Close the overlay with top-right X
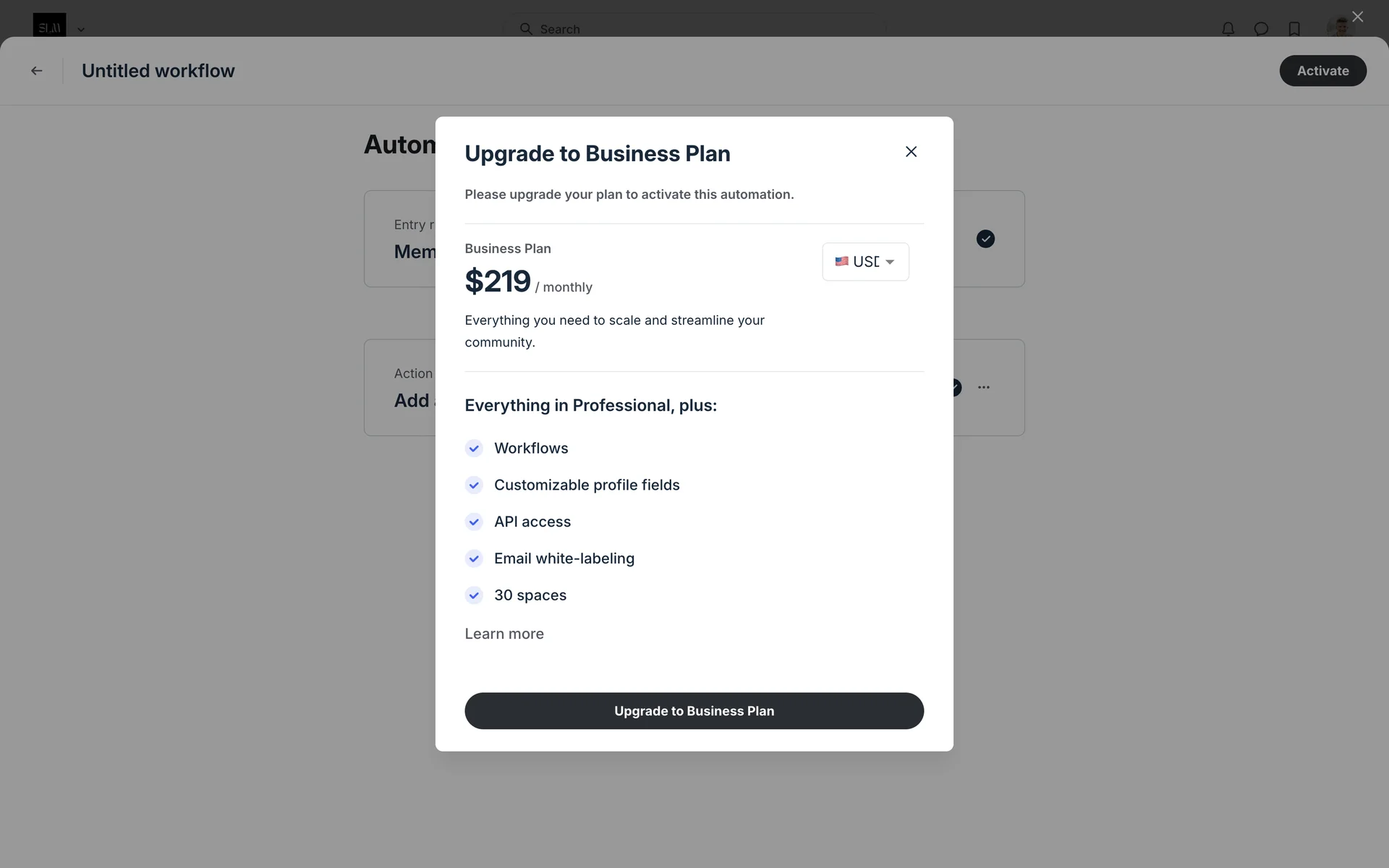The image size is (1389, 868). 1357,17
